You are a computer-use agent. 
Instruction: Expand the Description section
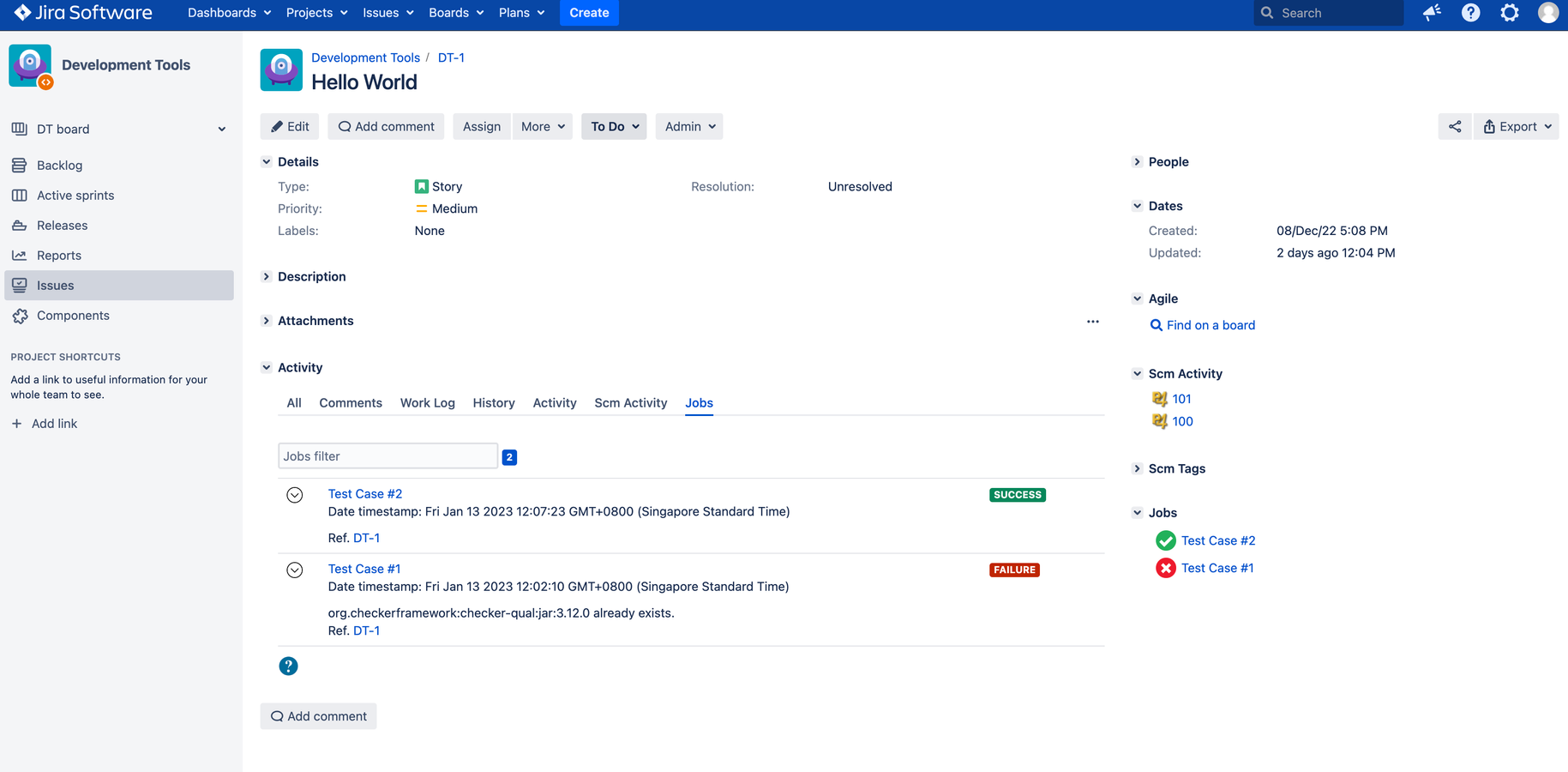pyautogui.click(x=267, y=276)
